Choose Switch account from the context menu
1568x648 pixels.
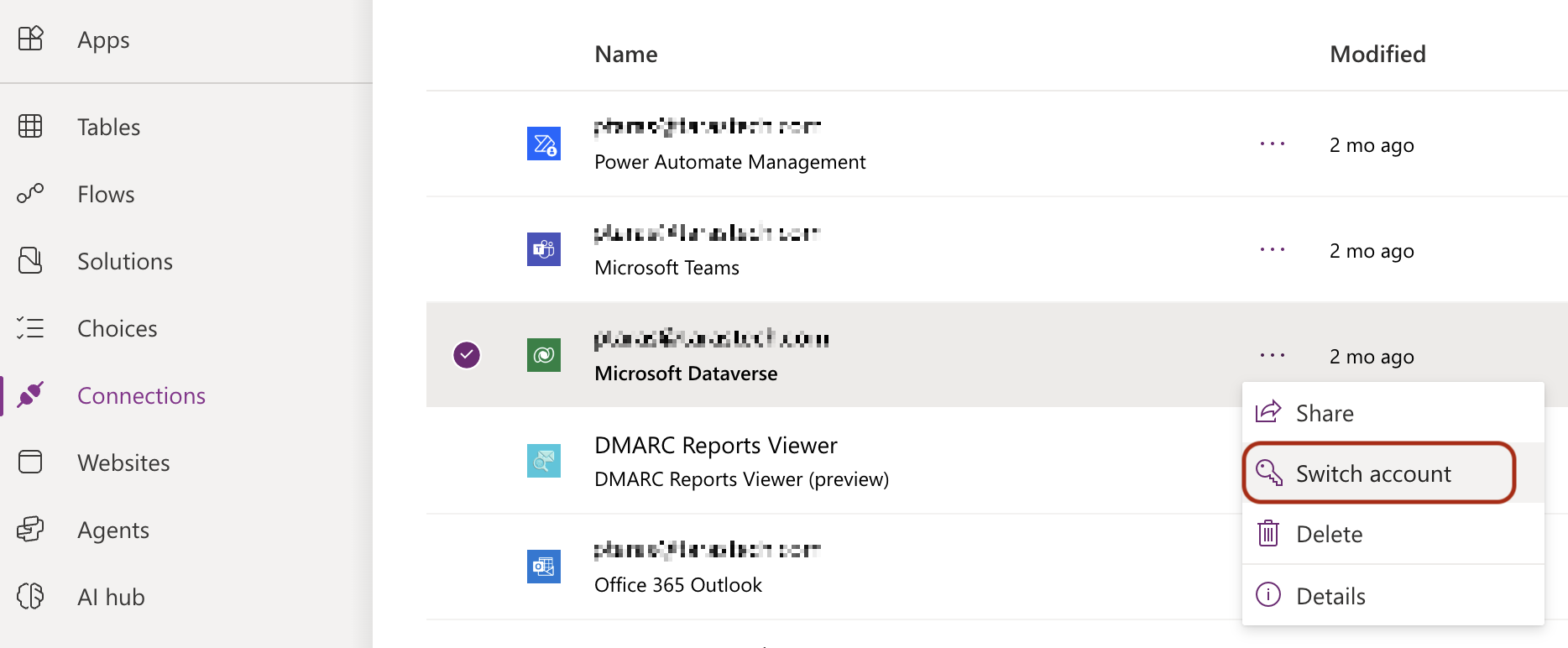click(x=1393, y=473)
